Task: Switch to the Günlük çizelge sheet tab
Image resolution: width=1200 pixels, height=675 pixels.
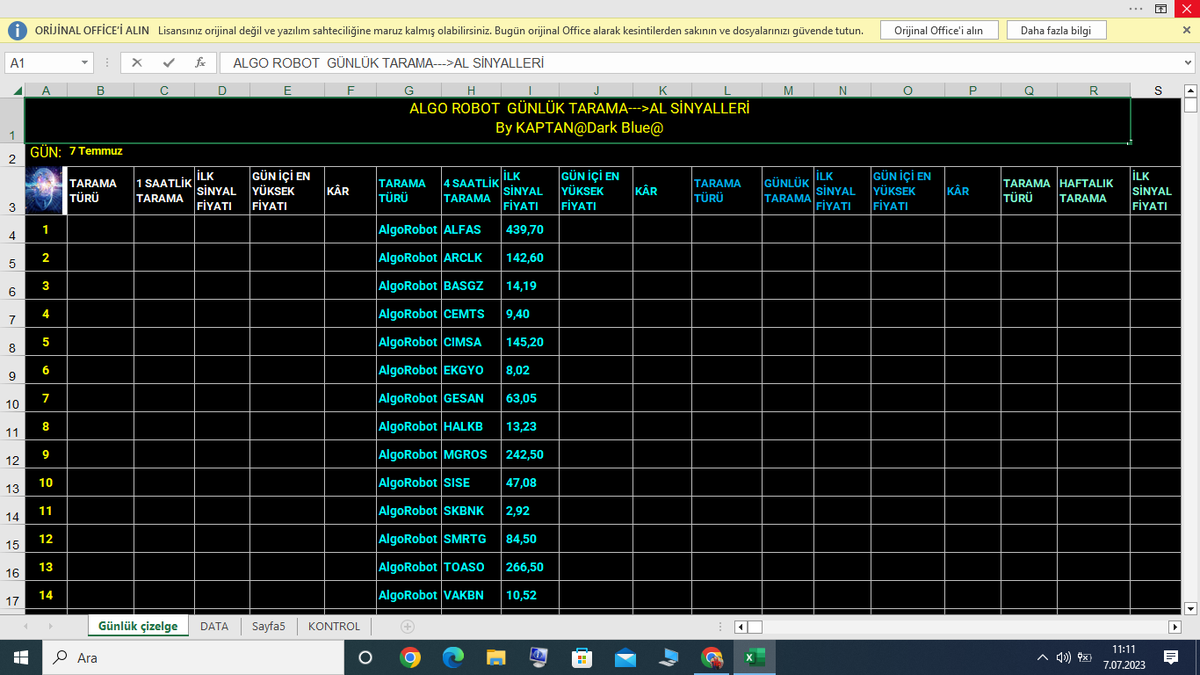Action: point(138,626)
